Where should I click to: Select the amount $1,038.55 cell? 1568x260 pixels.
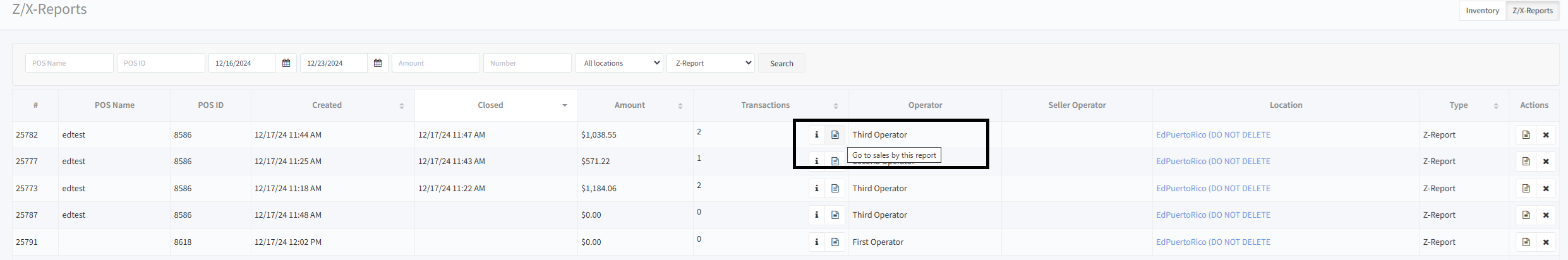click(x=636, y=134)
